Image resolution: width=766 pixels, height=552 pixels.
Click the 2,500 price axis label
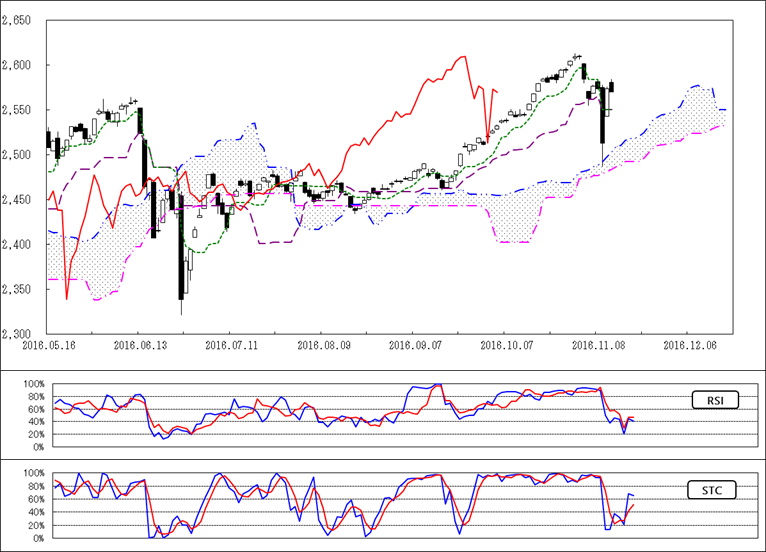tap(17, 155)
